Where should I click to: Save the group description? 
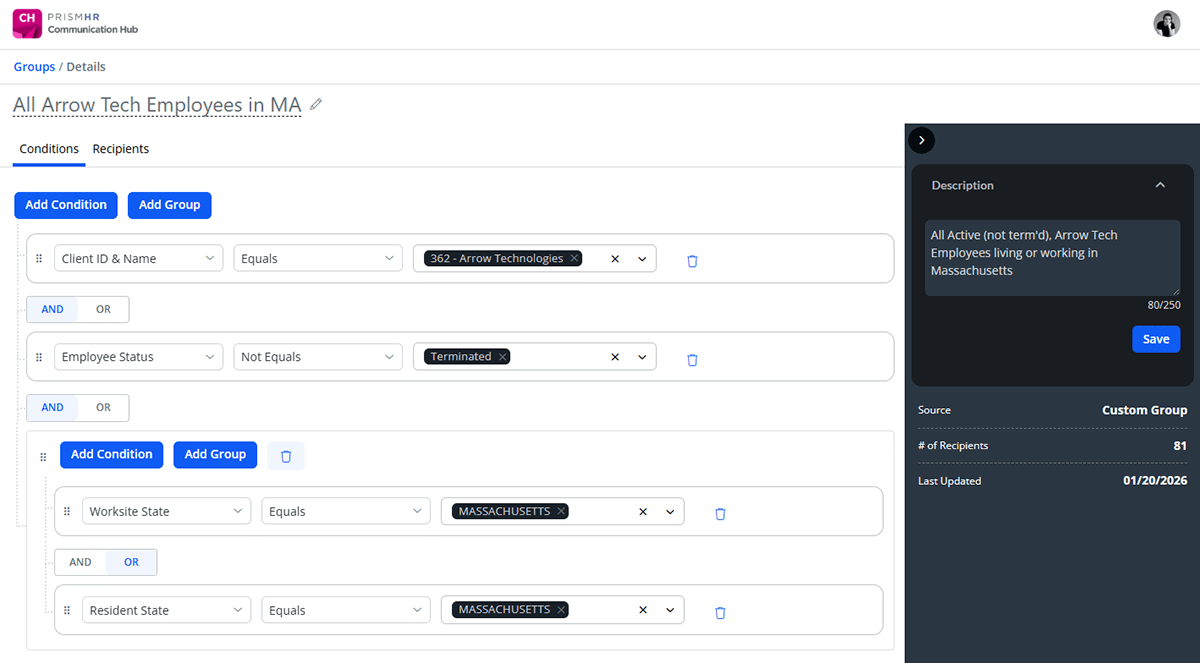click(1156, 339)
